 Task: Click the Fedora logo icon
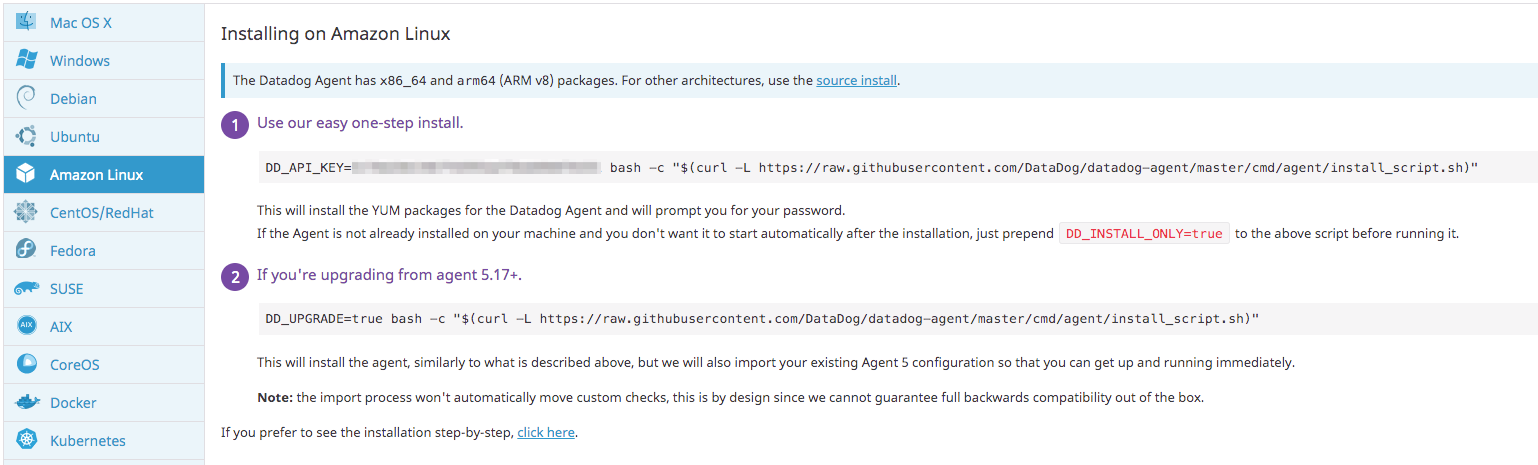(26, 250)
